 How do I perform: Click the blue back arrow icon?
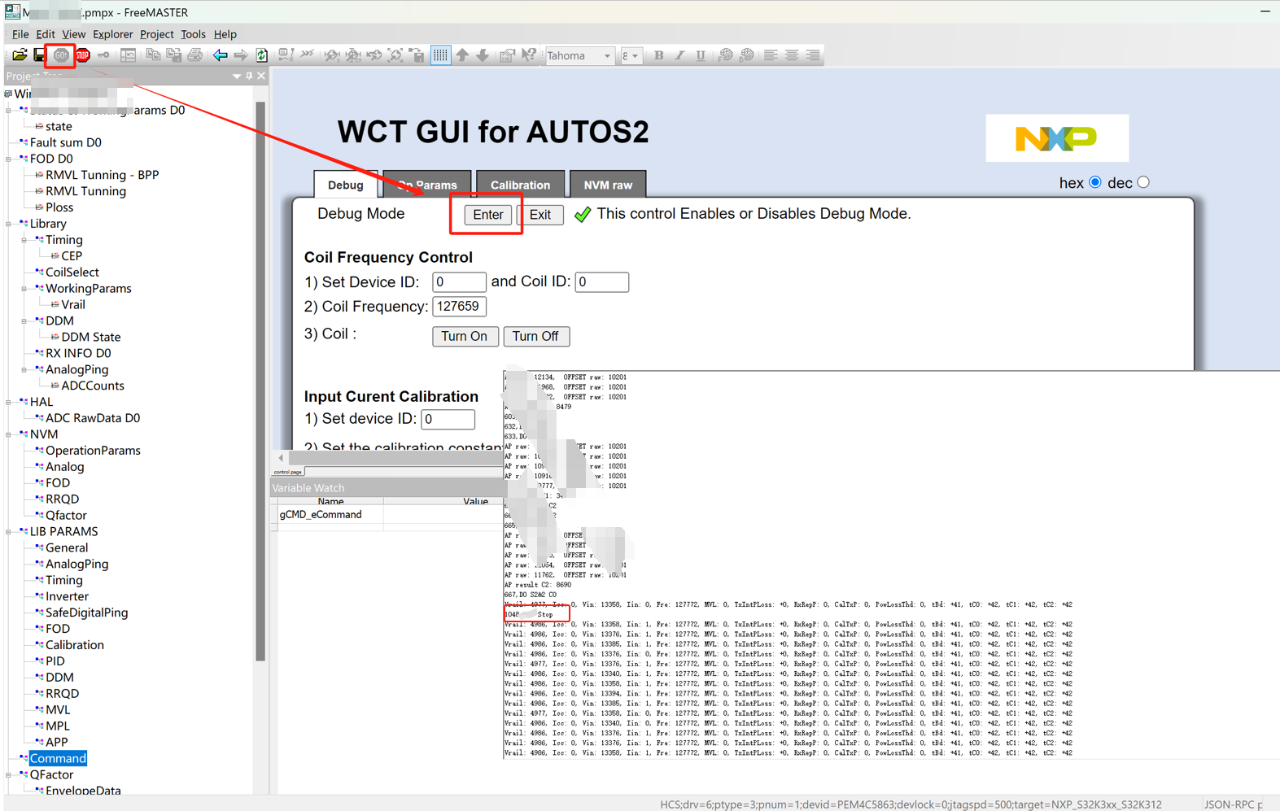(x=220, y=56)
